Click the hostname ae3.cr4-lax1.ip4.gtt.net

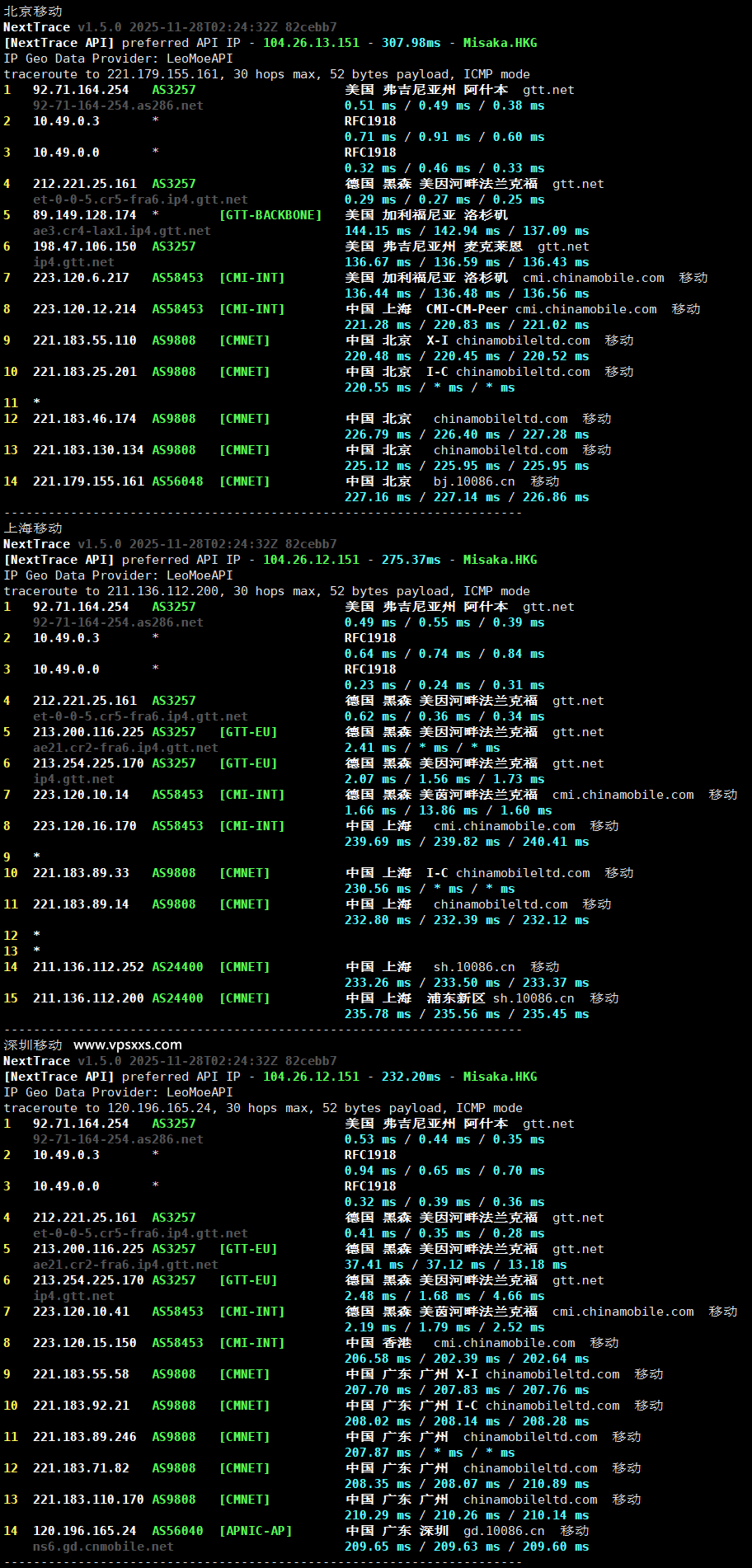coord(121,231)
